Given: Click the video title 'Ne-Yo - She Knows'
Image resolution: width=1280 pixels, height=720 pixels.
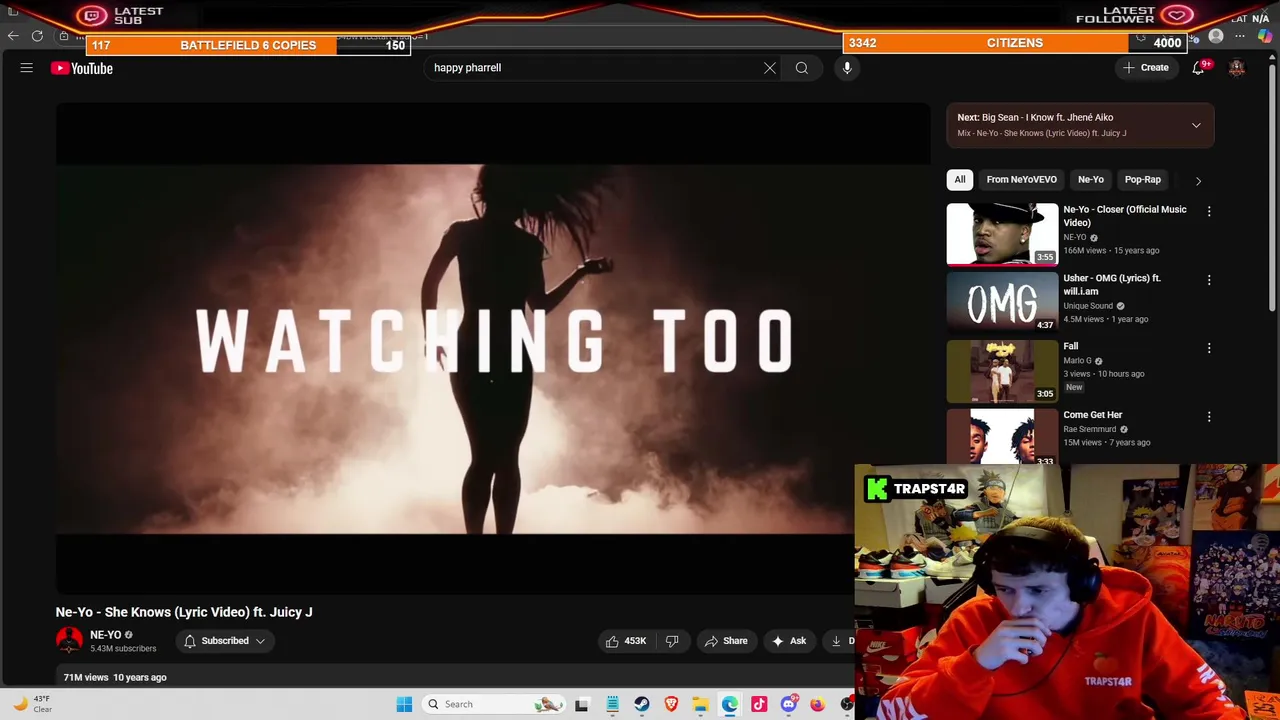Looking at the screenshot, I should point(184,612).
